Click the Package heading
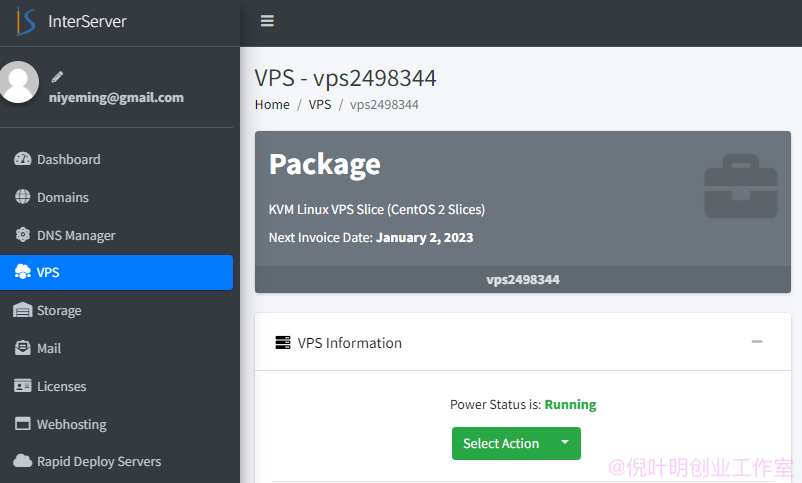The width and height of the screenshot is (802, 483). (325, 164)
